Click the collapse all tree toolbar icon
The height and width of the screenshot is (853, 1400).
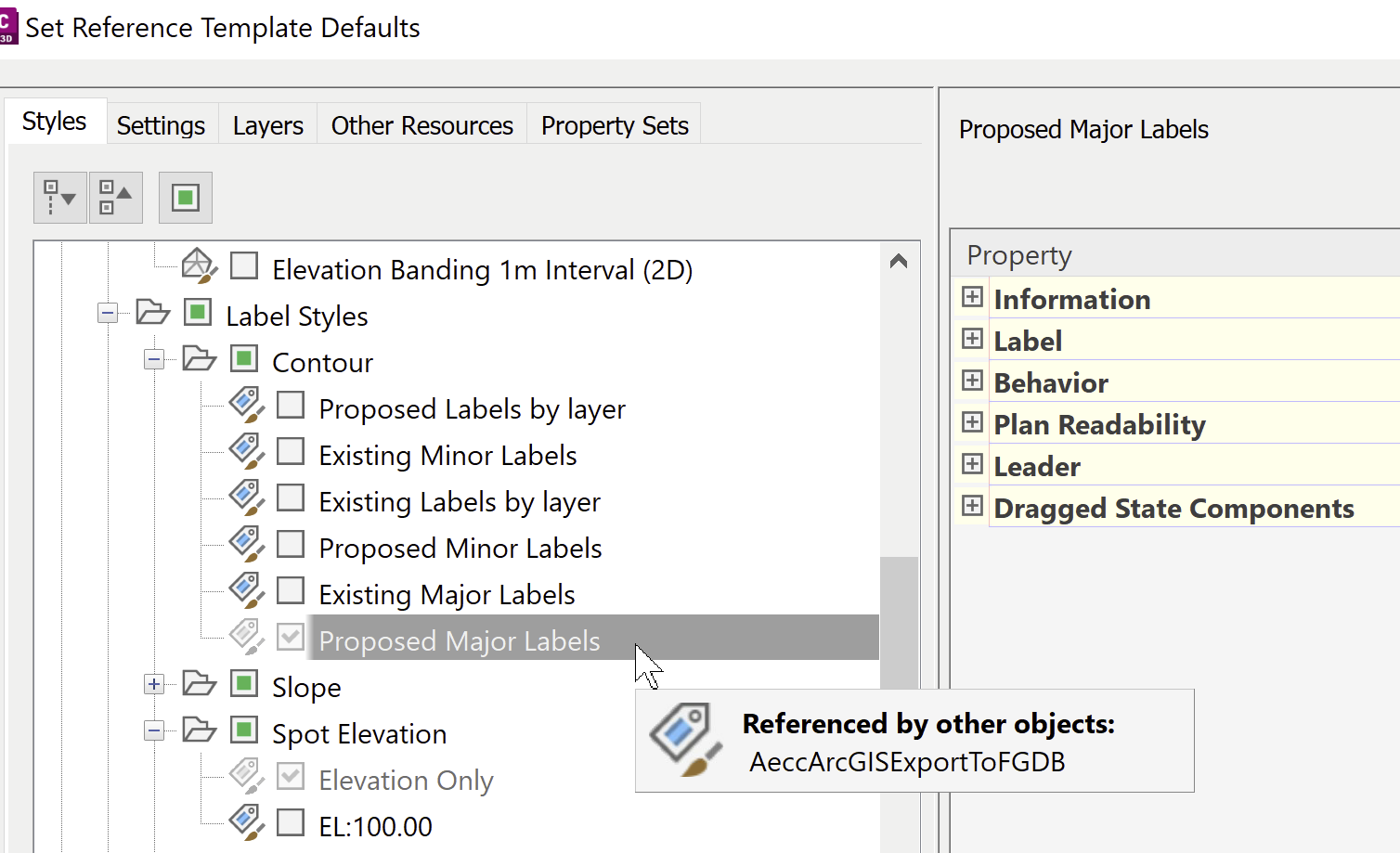coord(115,197)
